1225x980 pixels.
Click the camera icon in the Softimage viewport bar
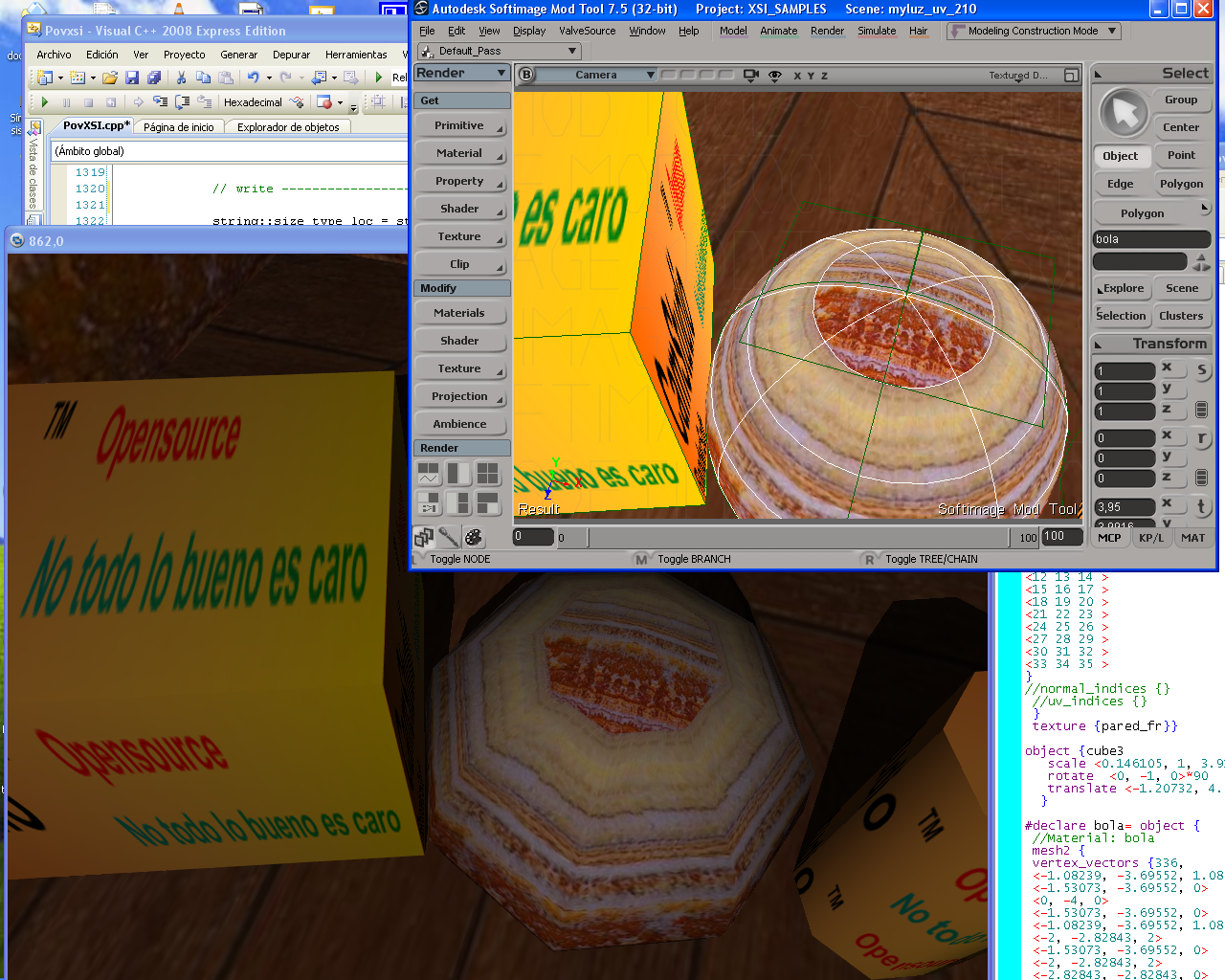(751, 75)
